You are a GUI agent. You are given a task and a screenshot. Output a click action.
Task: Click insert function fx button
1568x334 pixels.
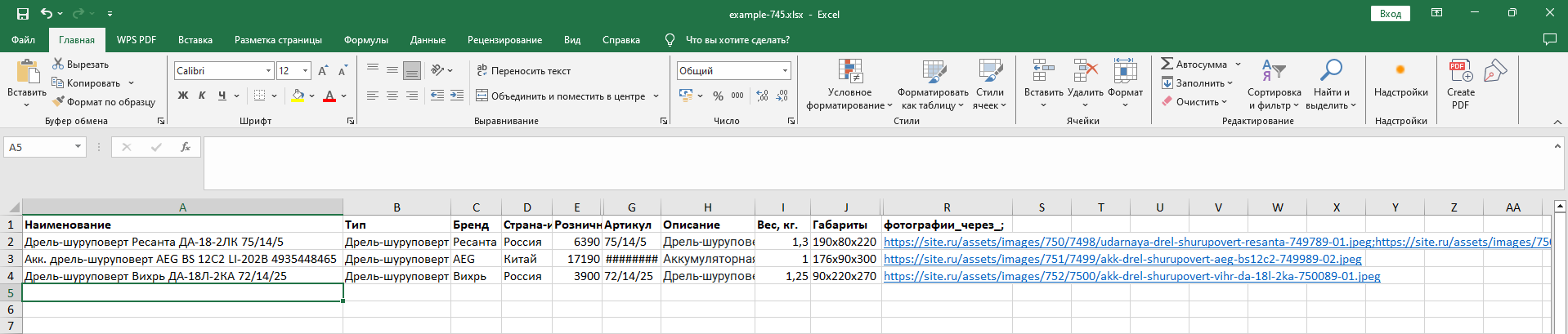click(186, 147)
